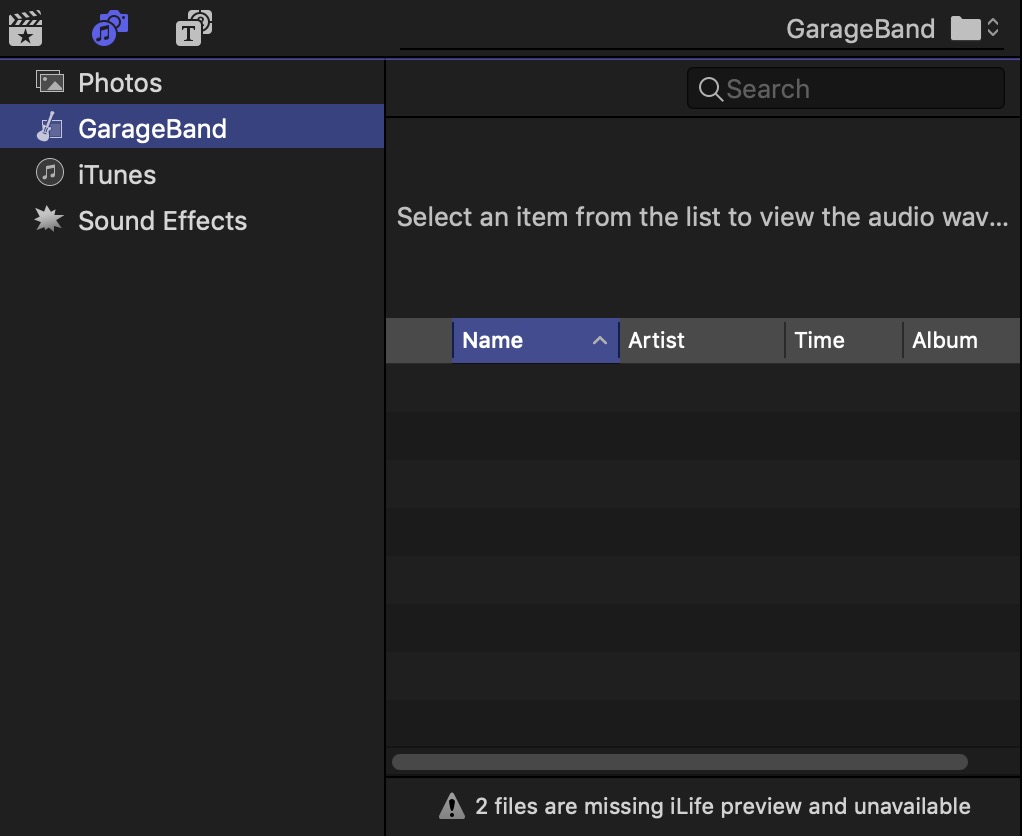Select Photos in the sidebar list
1022x836 pixels.
120,82
